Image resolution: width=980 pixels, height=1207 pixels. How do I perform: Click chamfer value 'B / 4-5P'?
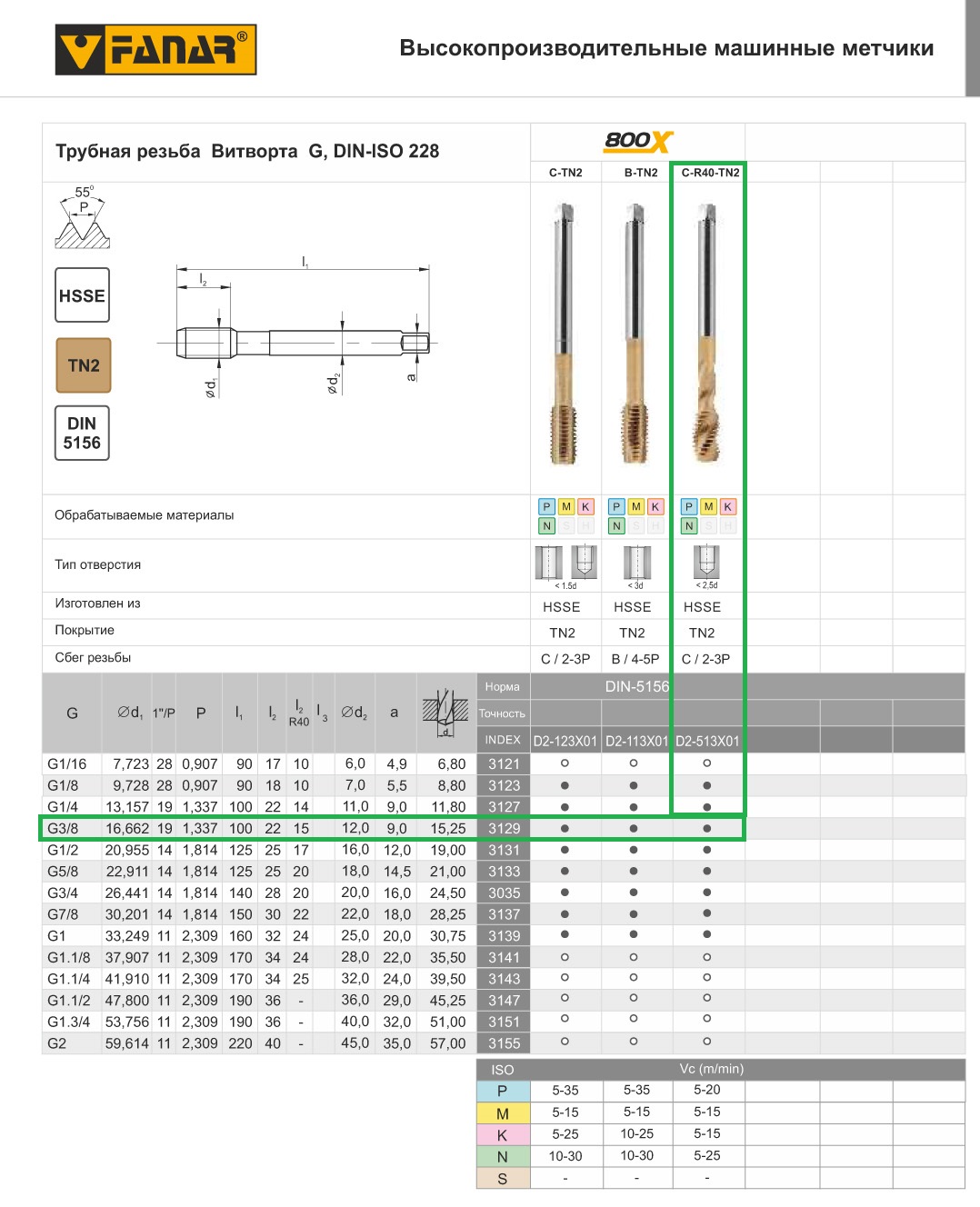635,659
